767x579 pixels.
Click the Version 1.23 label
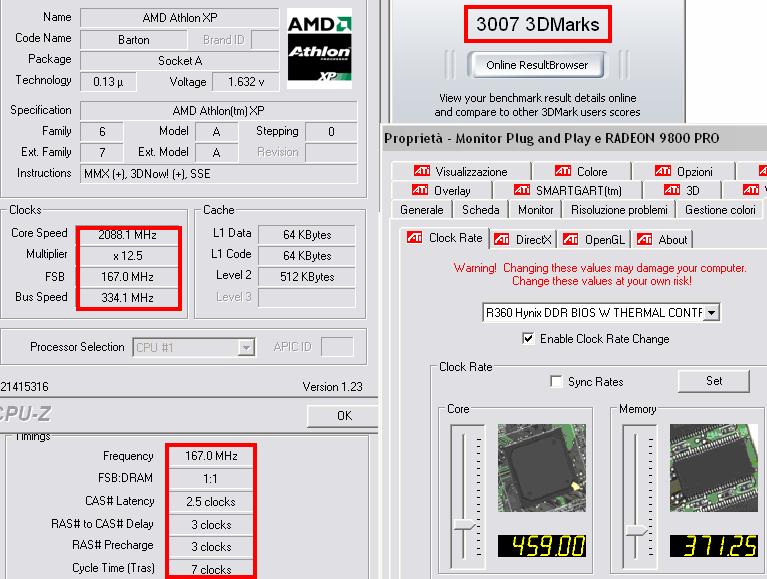coord(333,387)
